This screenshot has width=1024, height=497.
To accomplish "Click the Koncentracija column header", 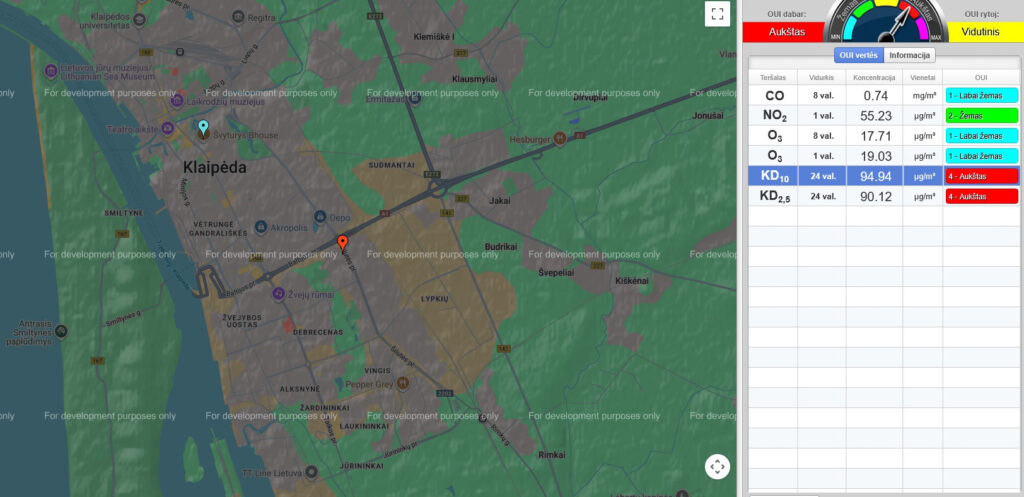I will coord(874,76).
